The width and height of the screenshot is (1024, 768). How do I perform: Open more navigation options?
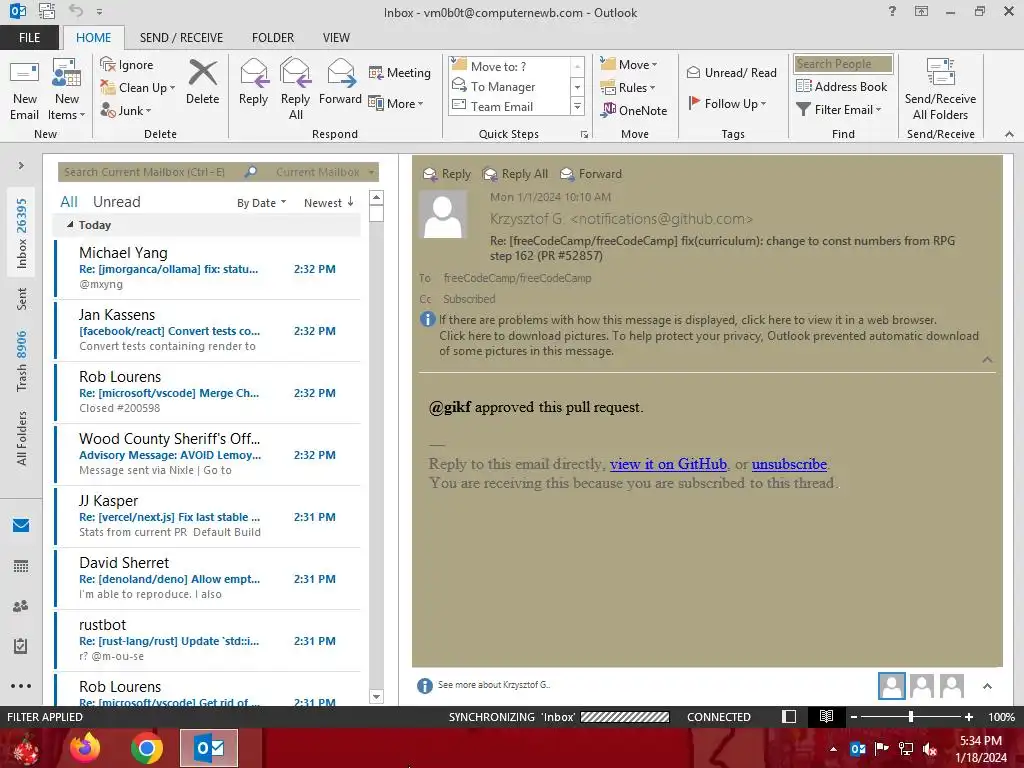click(21, 686)
